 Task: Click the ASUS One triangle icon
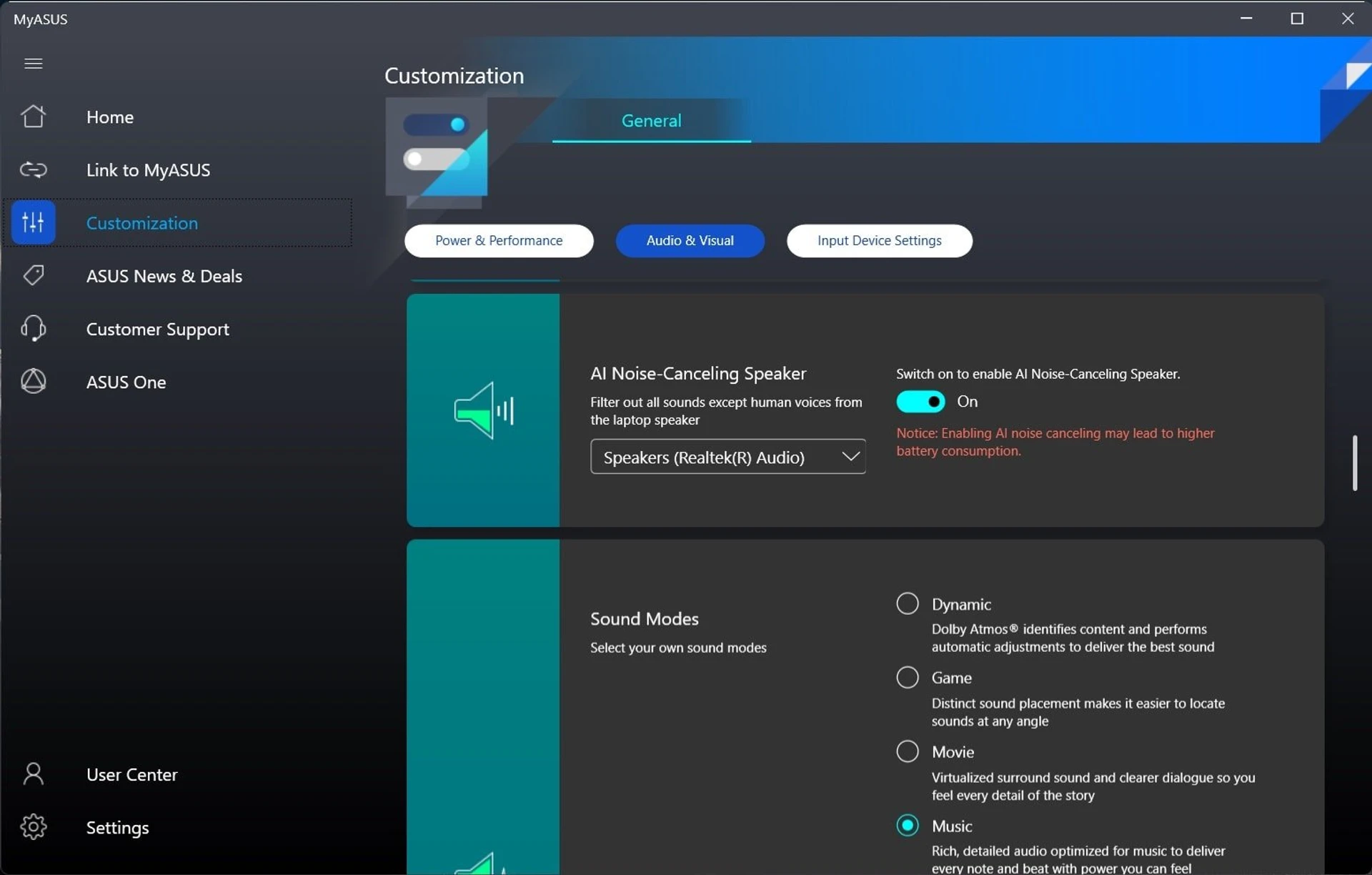[x=33, y=381]
